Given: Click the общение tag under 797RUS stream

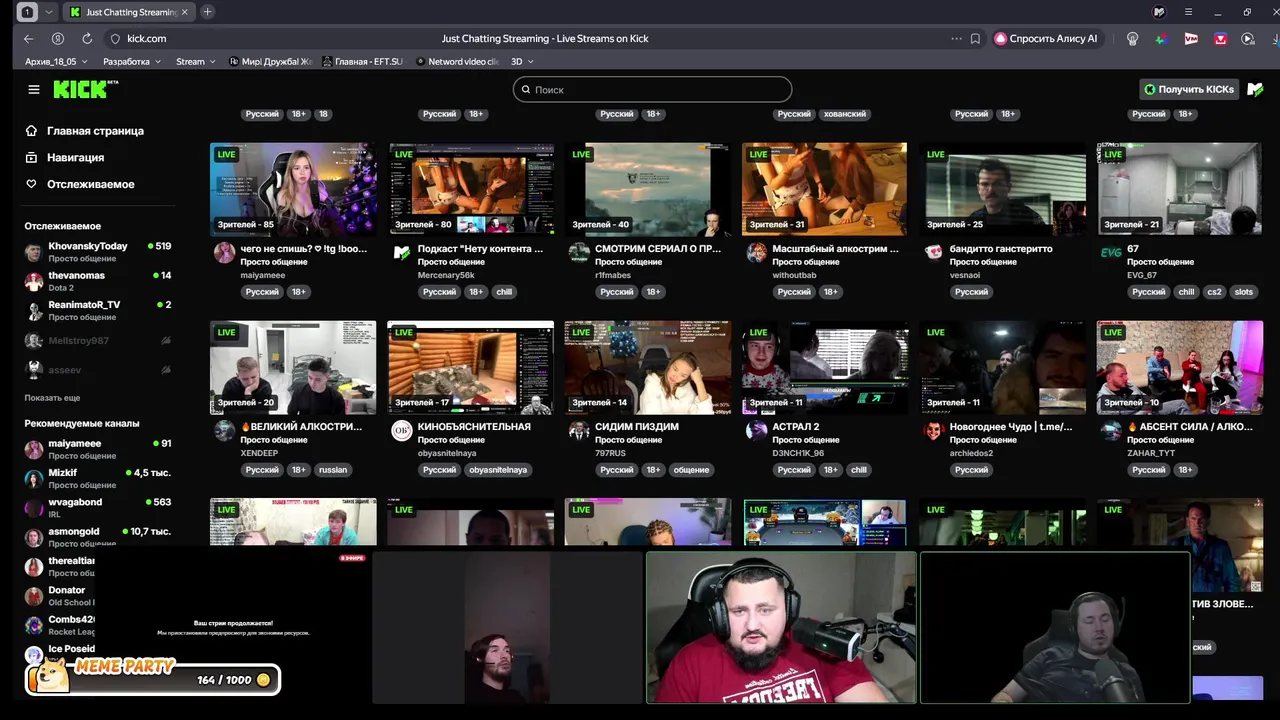Looking at the screenshot, I should [691, 470].
